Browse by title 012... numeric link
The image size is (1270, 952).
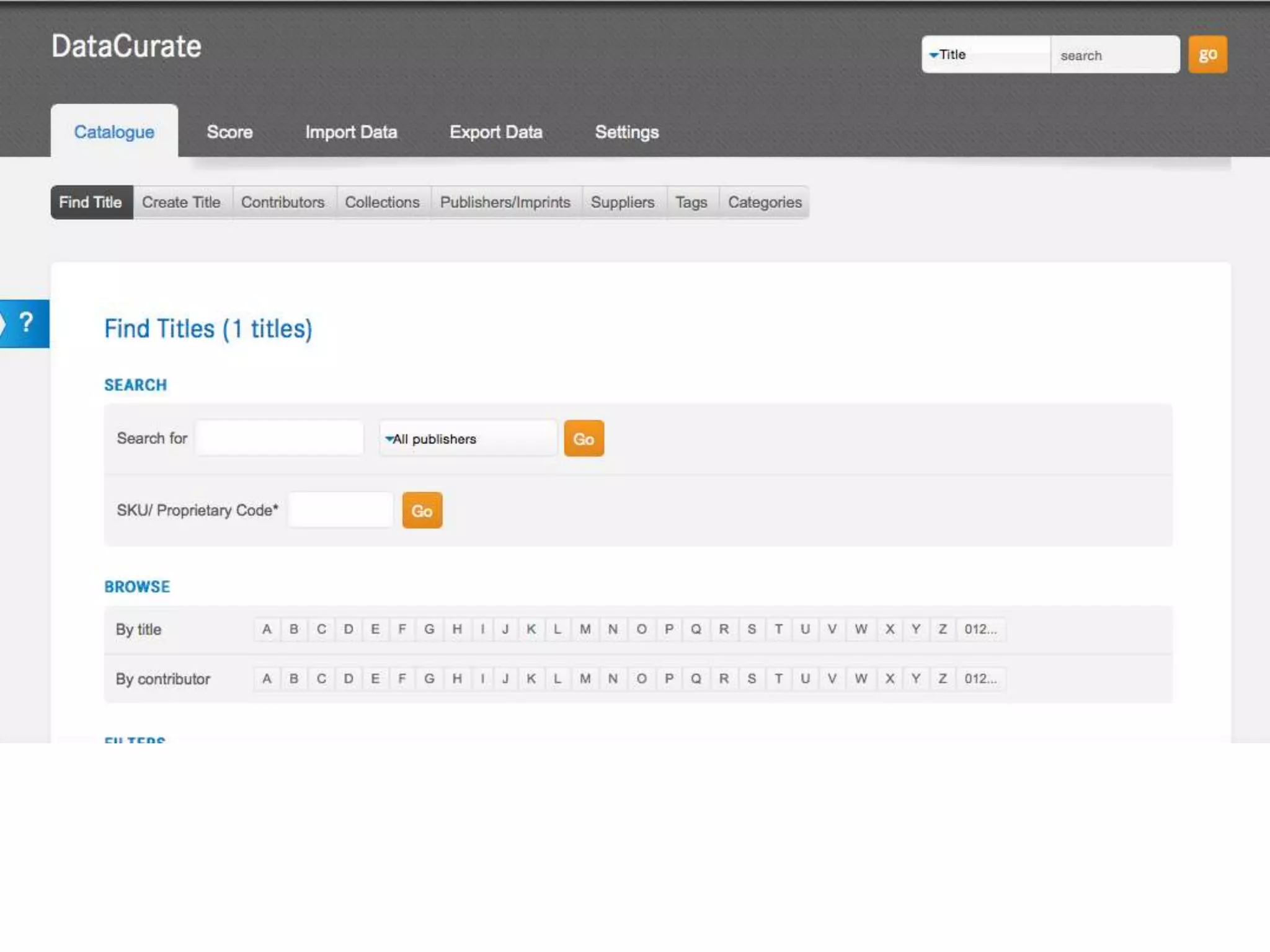(x=980, y=629)
